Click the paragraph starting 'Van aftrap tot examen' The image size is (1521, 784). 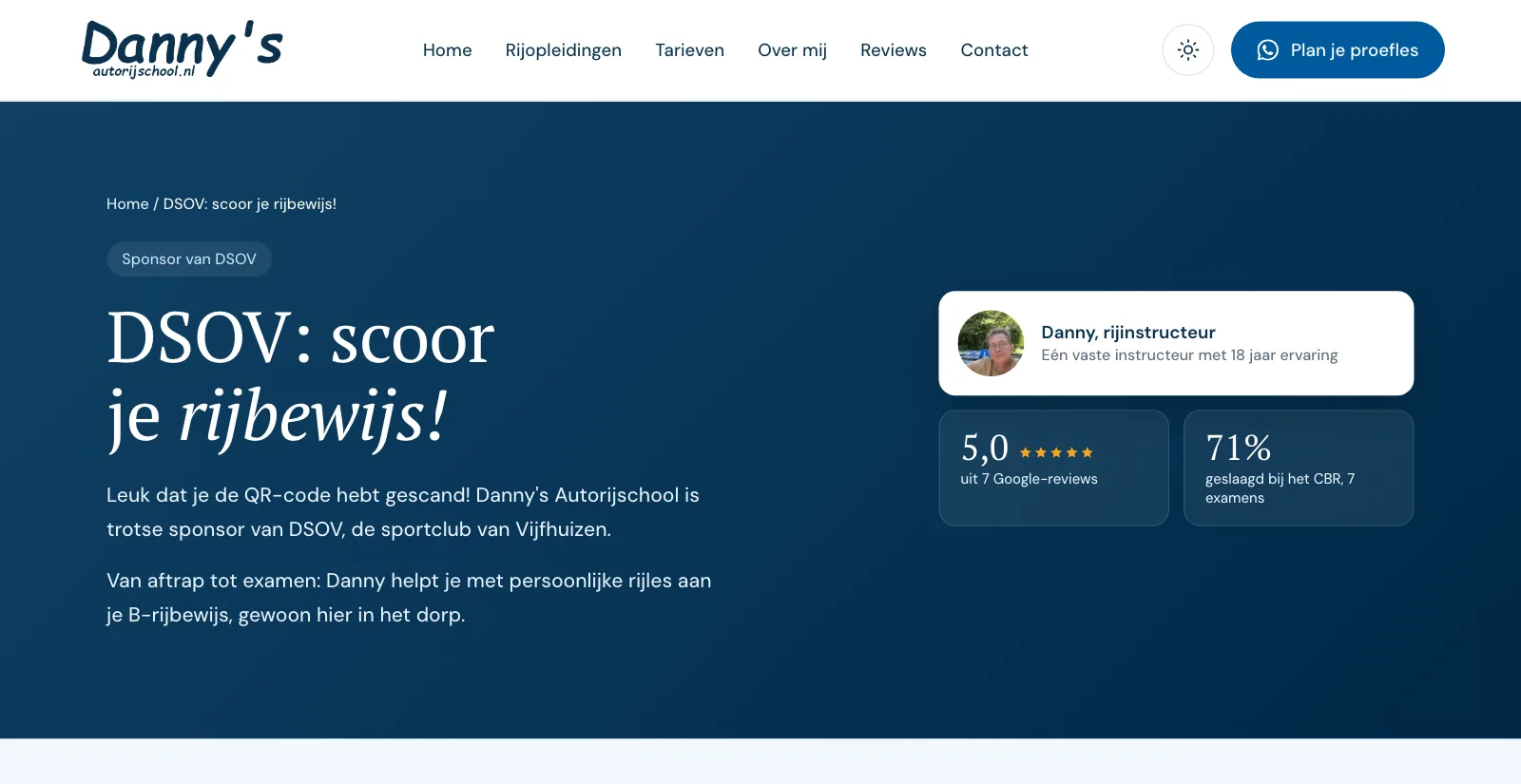[x=409, y=598]
